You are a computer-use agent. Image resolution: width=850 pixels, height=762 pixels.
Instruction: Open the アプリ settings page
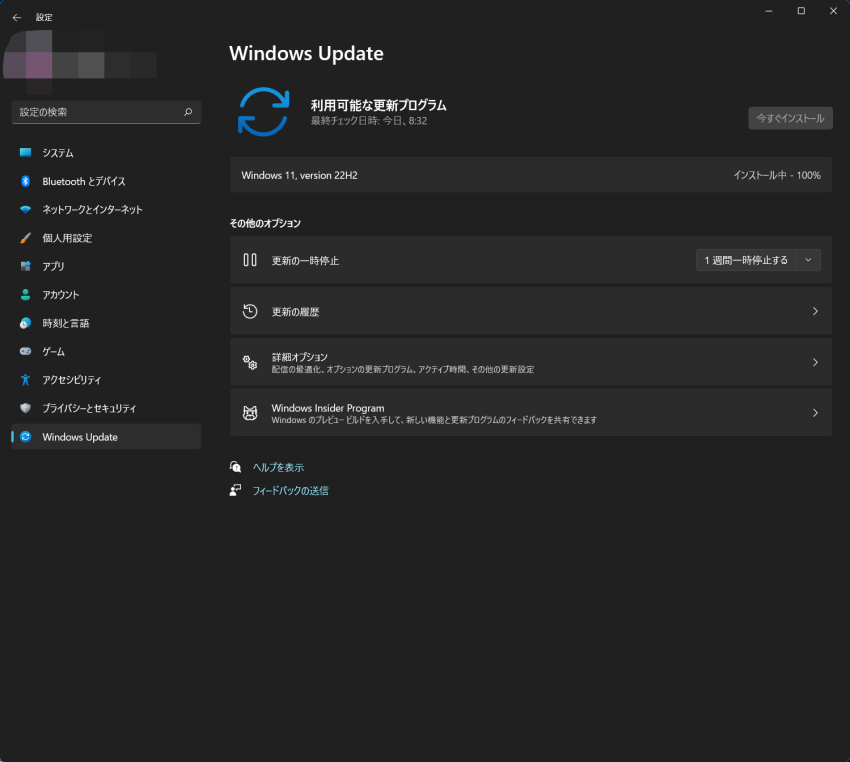pyautogui.click(x=106, y=266)
